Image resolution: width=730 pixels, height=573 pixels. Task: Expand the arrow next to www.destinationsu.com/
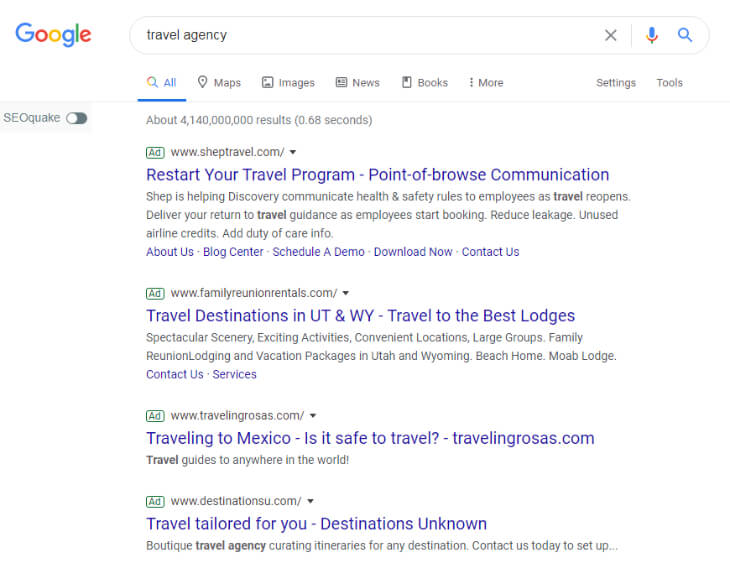click(x=311, y=501)
